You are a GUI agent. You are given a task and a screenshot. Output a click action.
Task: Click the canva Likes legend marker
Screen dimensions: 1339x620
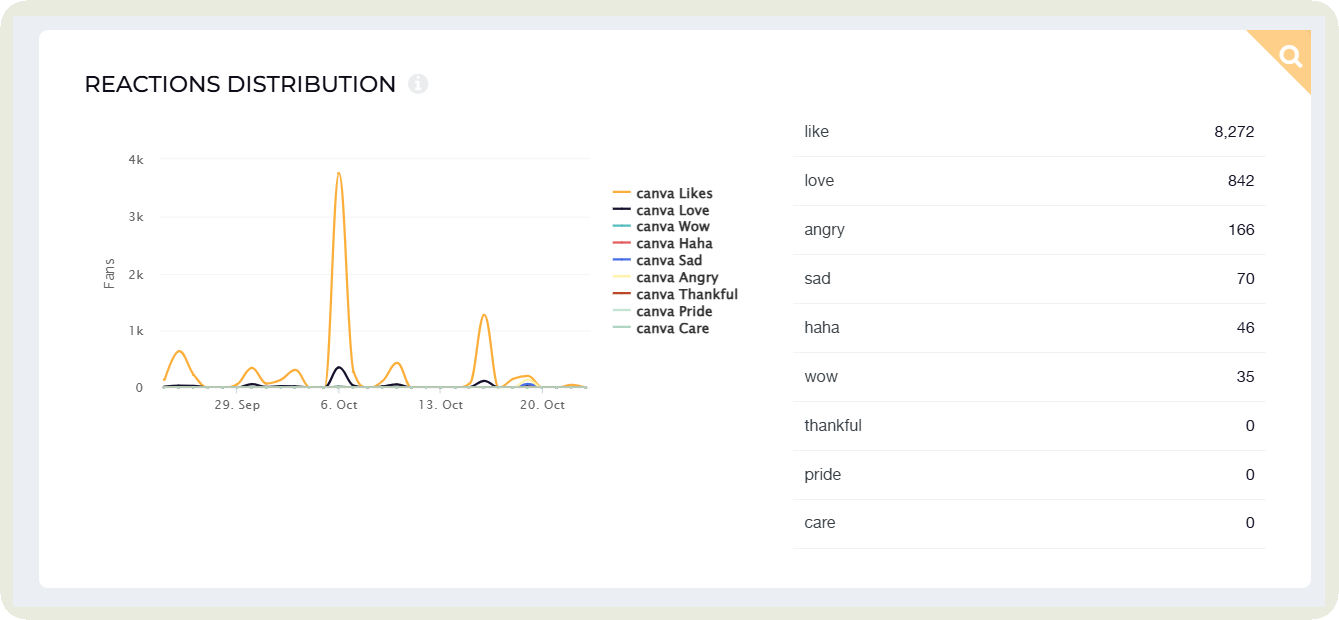(x=620, y=193)
